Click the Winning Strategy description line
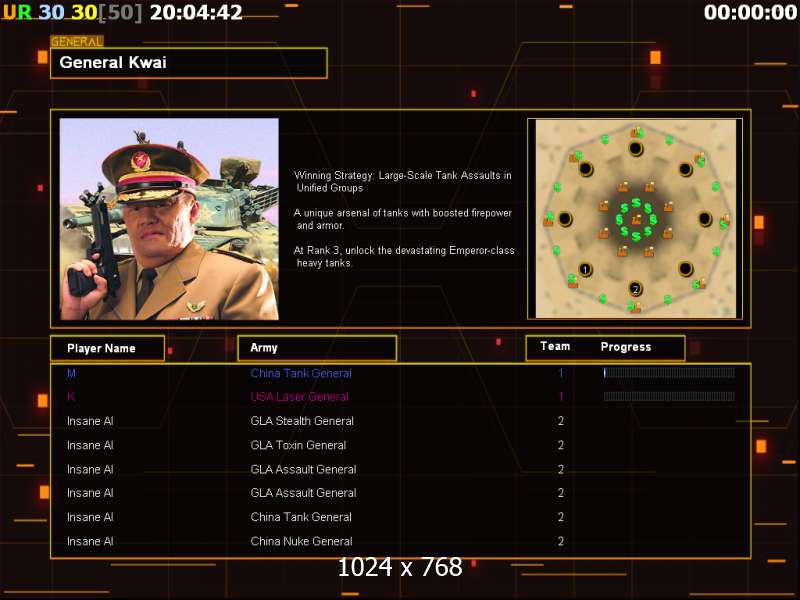Image resolution: width=800 pixels, height=600 pixels. tap(403, 182)
